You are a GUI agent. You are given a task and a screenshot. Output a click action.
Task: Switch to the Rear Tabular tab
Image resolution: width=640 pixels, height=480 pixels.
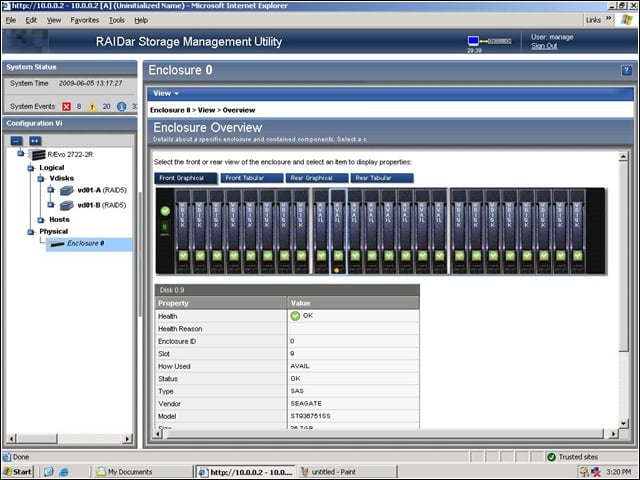click(382, 178)
